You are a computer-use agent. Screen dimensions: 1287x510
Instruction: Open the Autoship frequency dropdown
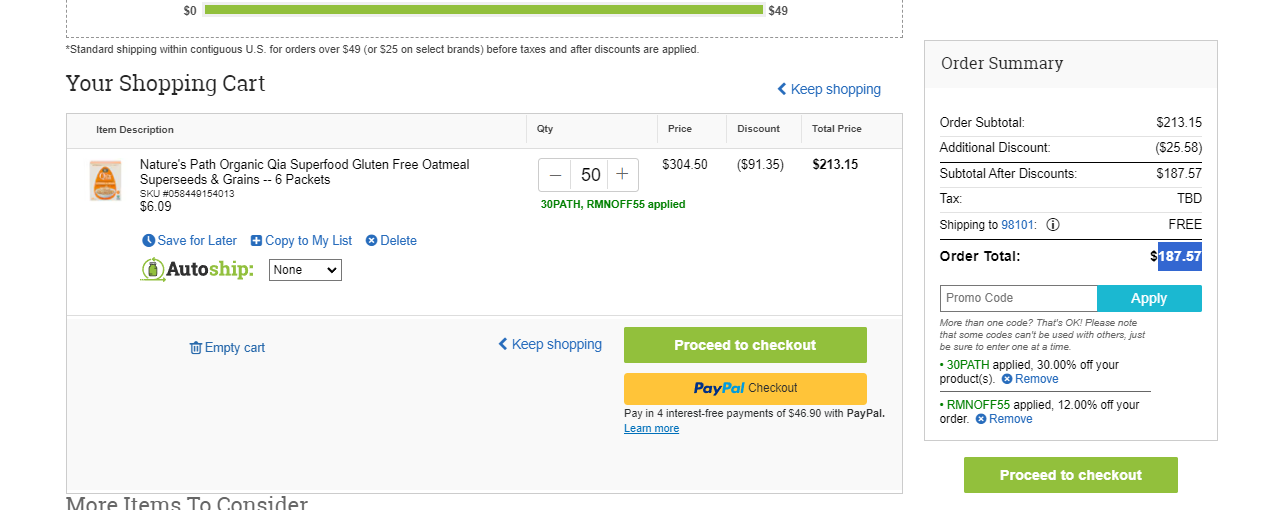coord(305,270)
